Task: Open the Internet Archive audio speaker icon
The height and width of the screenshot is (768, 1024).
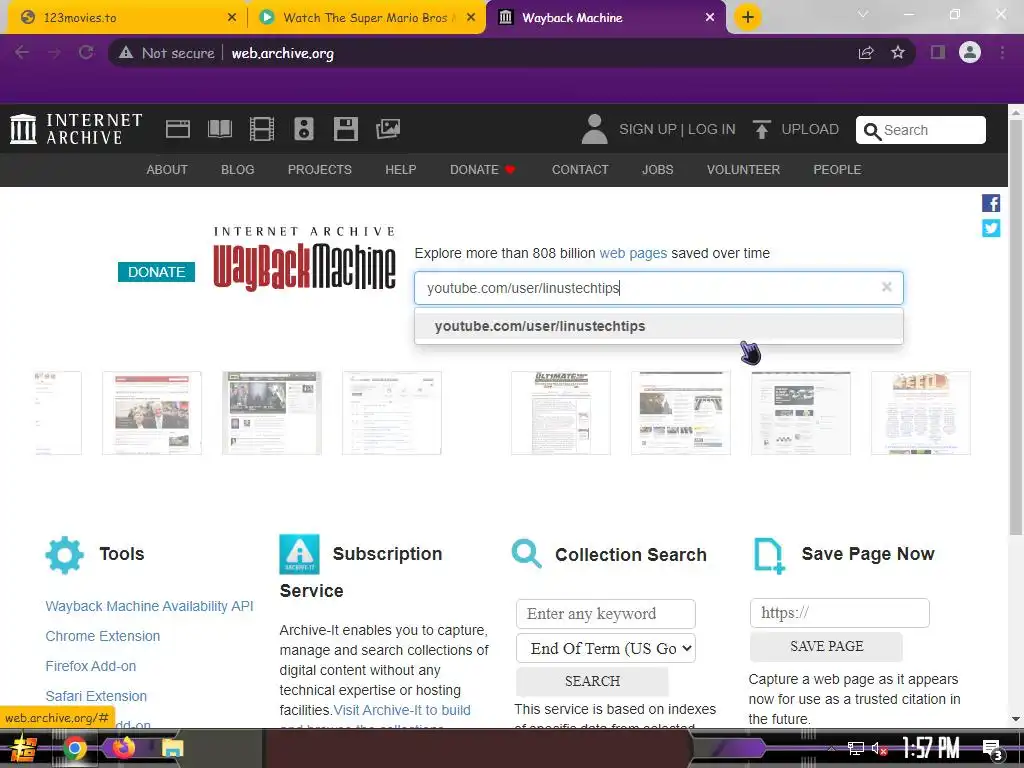Action: pyautogui.click(x=304, y=129)
